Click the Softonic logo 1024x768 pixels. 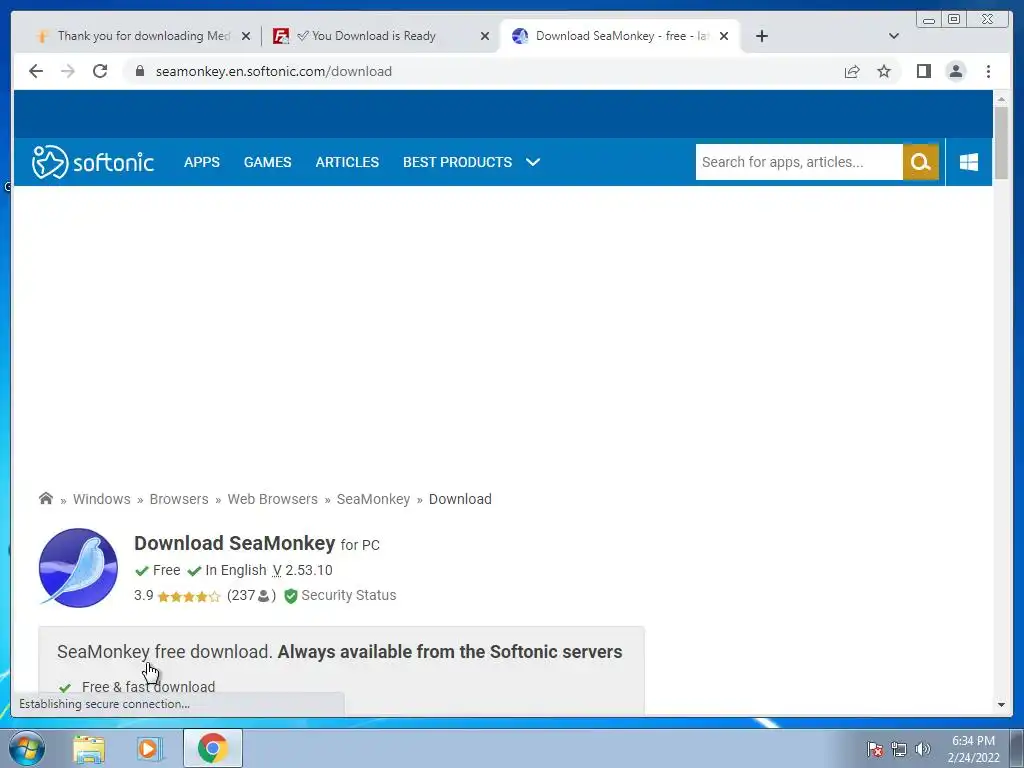point(93,162)
